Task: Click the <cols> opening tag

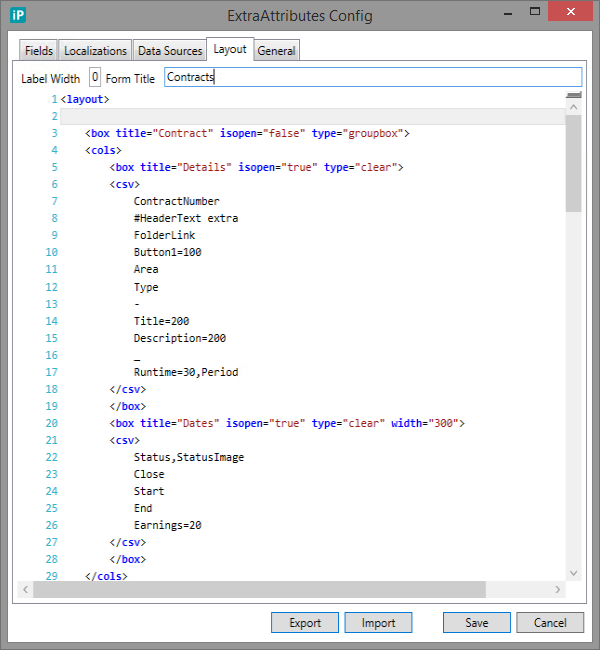Action: (x=103, y=150)
